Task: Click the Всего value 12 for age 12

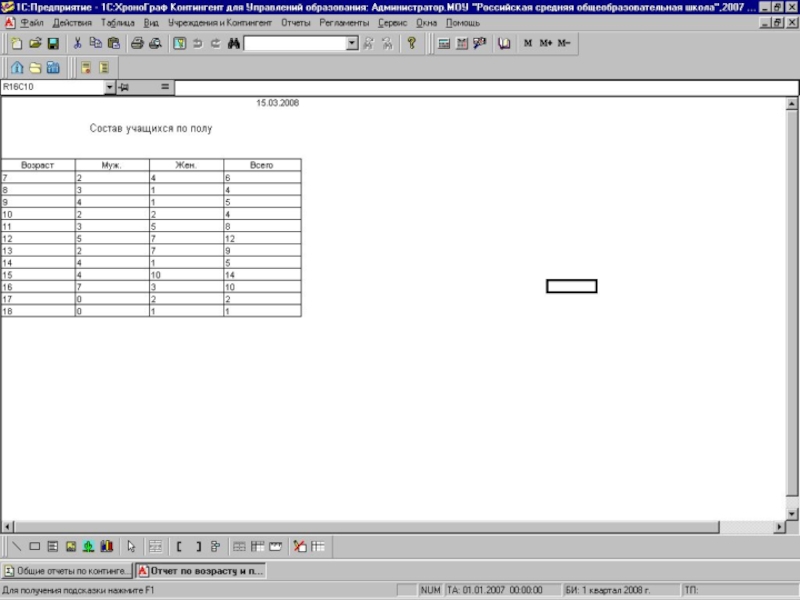Action: [x=262, y=239]
